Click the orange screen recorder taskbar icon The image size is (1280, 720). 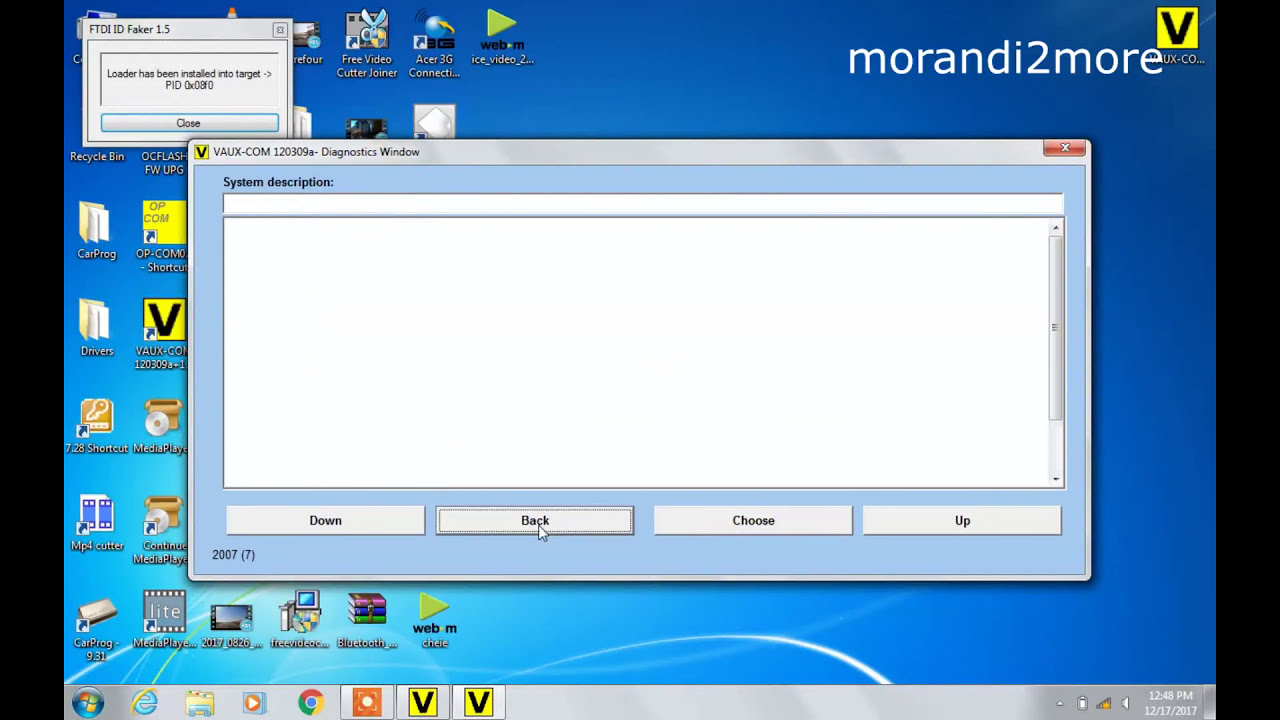(x=366, y=703)
